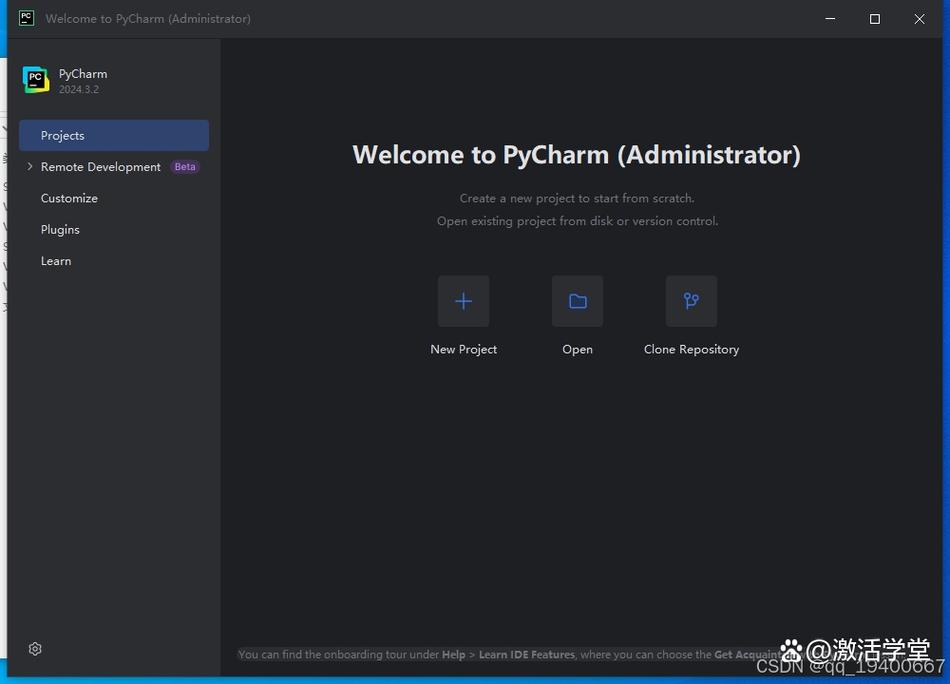Click the New Project button
This screenshot has height=684, width=950.
pyautogui.click(x=463, y=349)
